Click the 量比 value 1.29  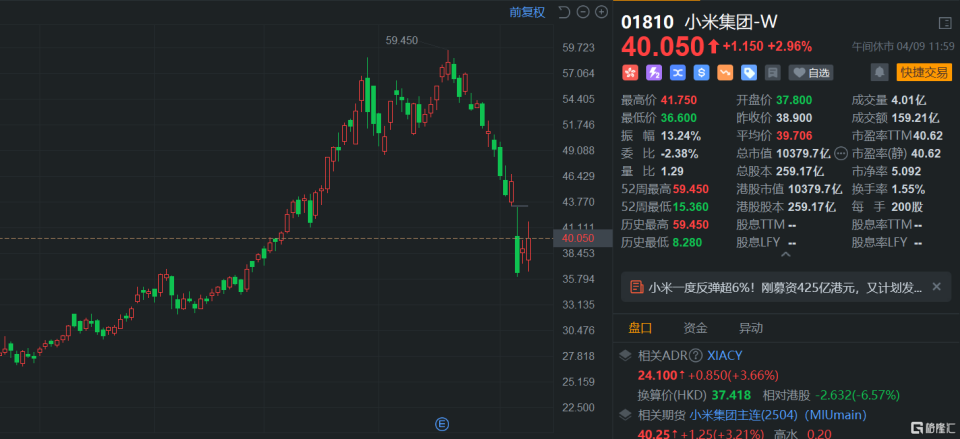671,171
